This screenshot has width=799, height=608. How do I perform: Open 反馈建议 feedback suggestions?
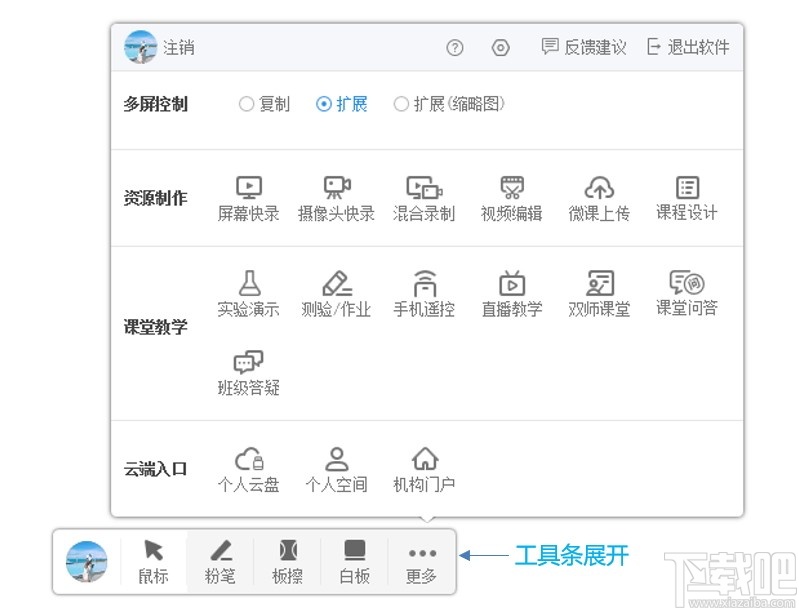tap(584, 47)
